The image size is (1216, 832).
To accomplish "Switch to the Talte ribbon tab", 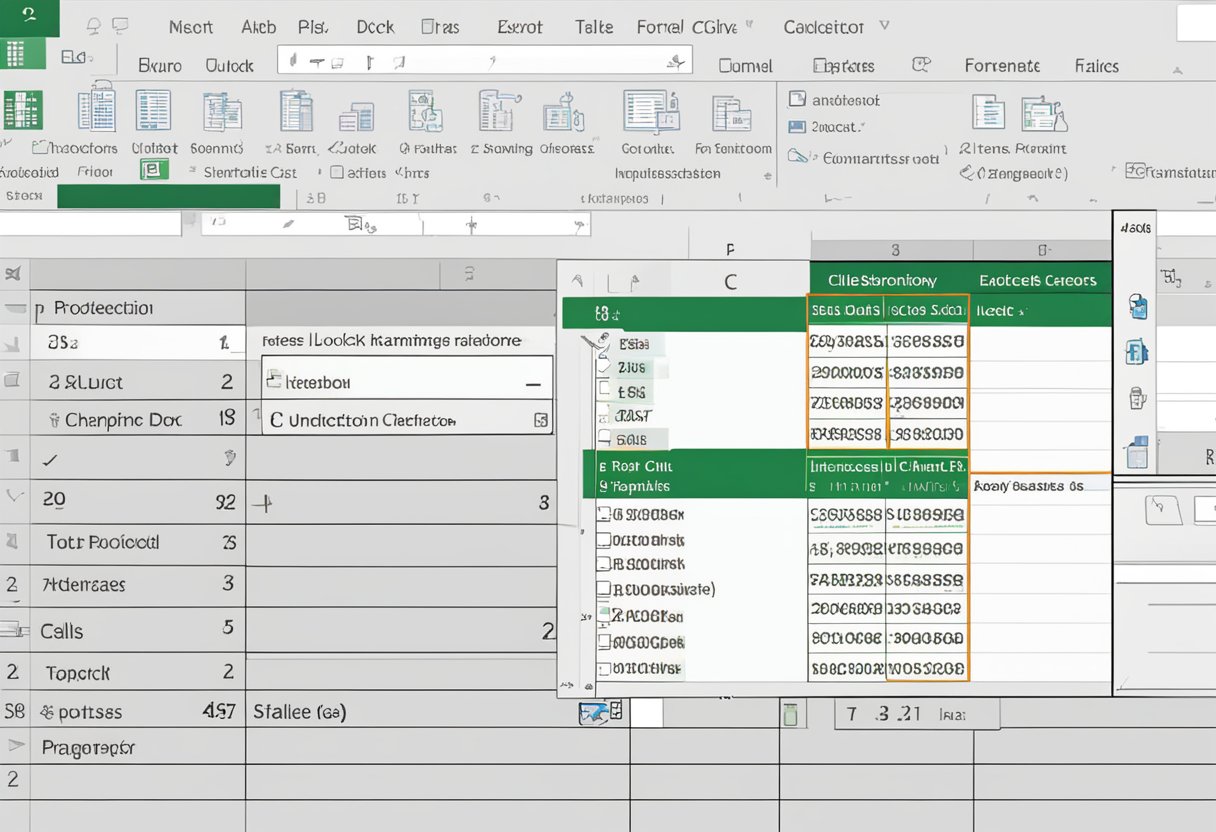I will coord(594,27).
